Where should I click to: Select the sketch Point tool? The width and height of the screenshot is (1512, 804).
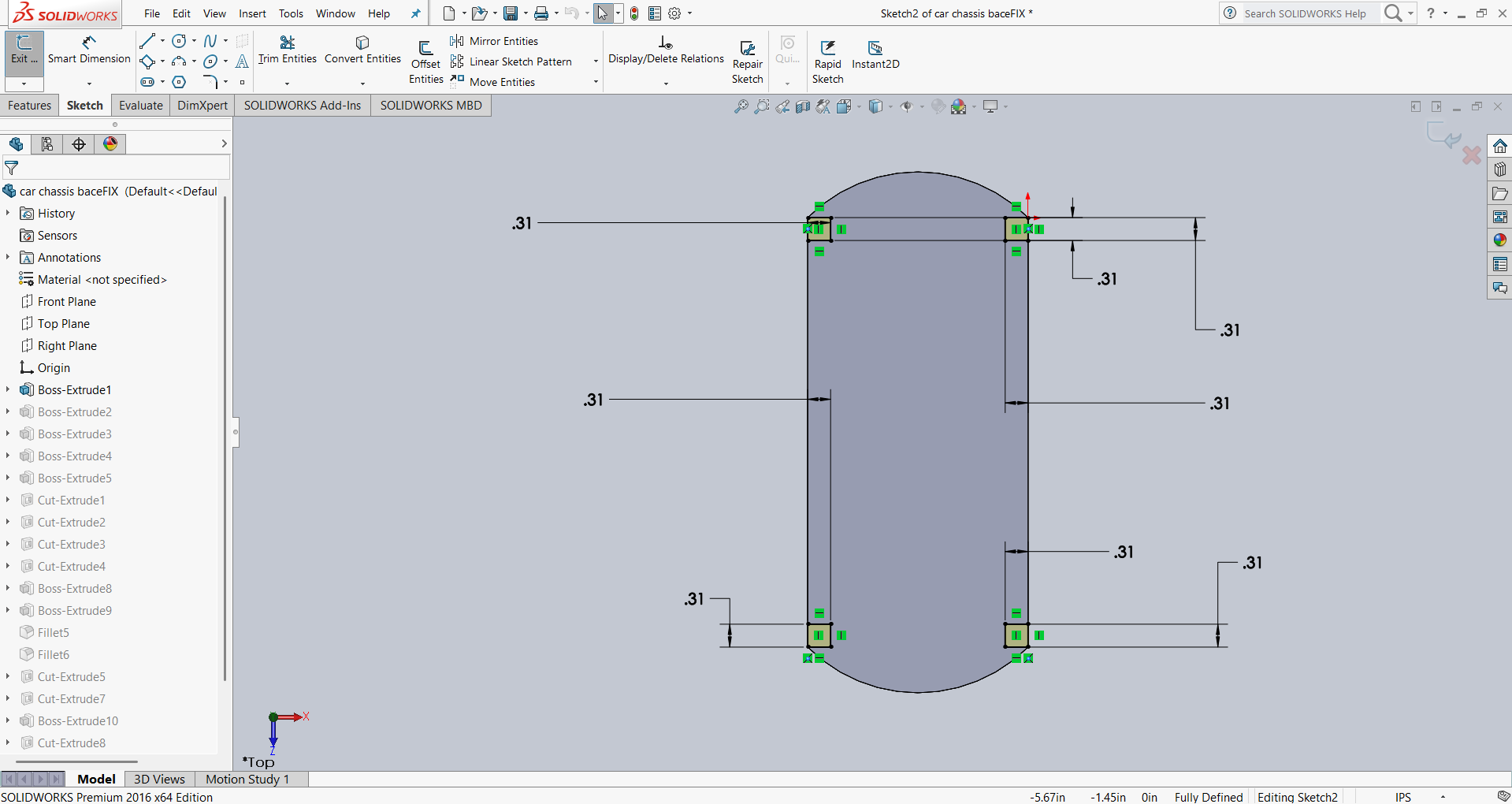[x=242, y=82]
